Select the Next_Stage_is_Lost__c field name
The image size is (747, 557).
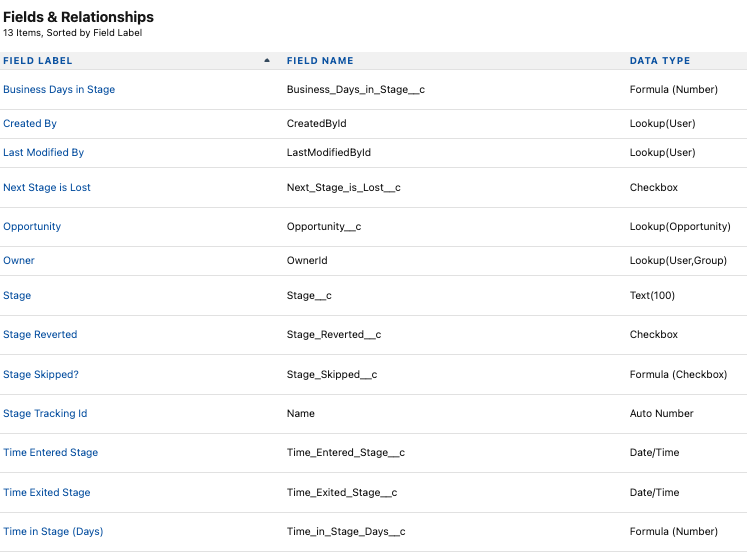point(343,187)
